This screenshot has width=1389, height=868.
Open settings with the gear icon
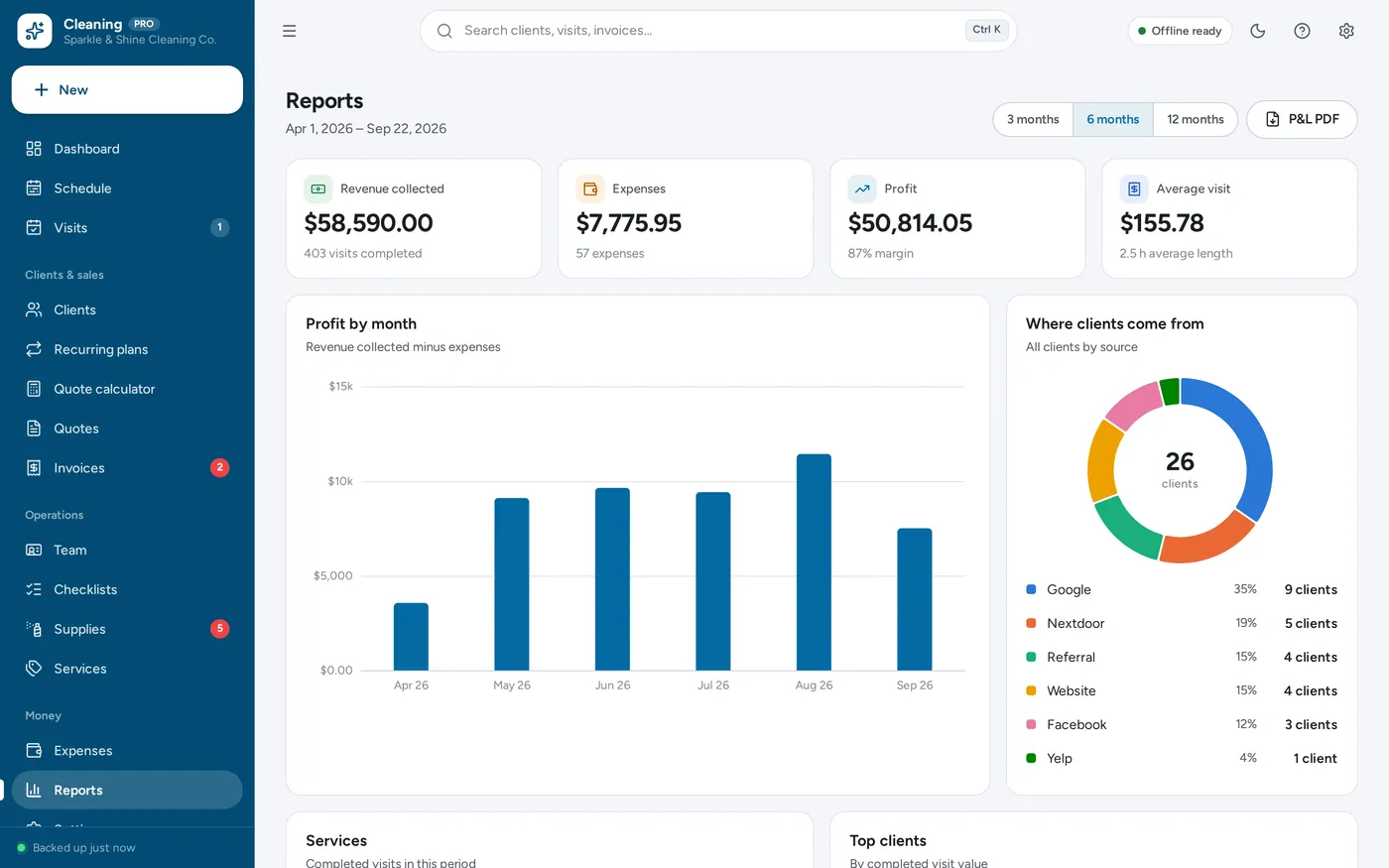(1346, 31)
